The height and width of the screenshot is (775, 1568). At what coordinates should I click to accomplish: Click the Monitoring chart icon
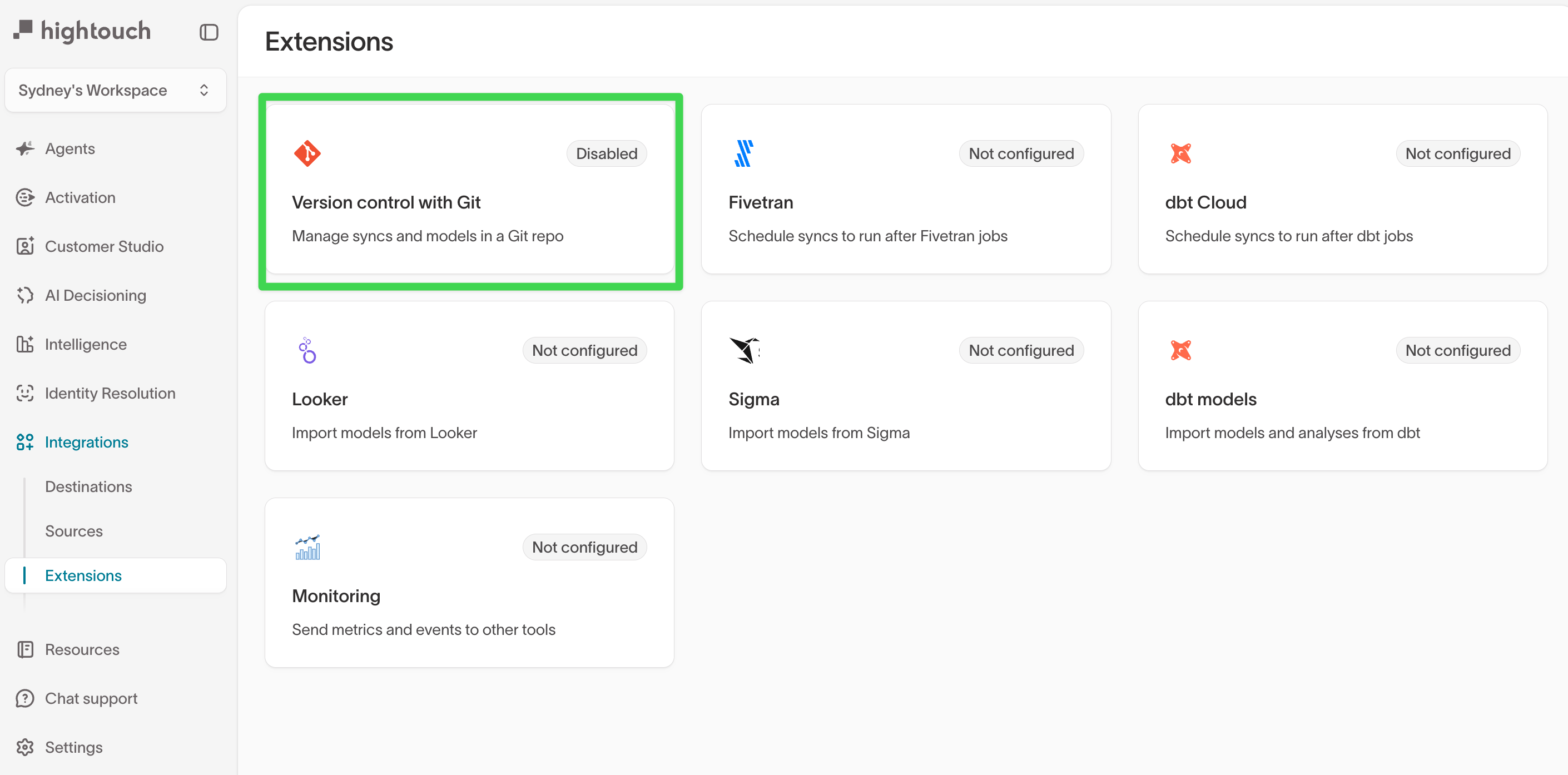307,547
